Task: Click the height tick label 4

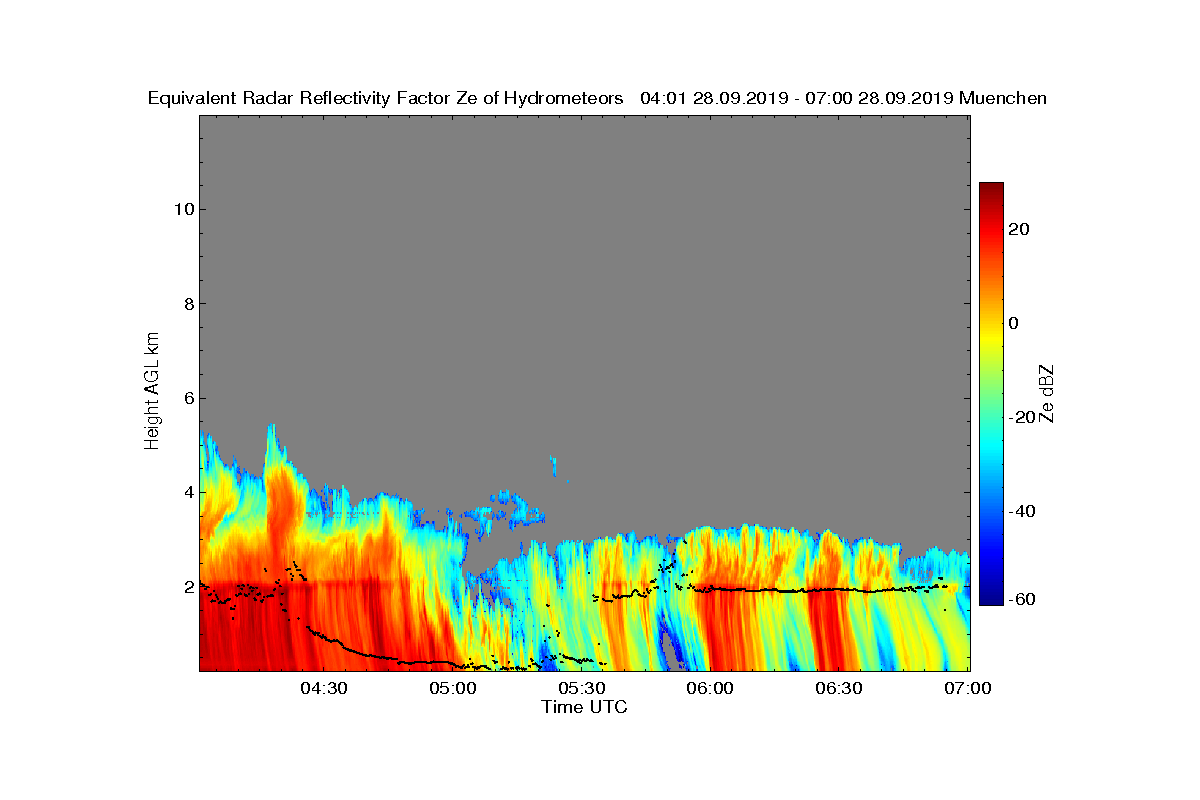Action: point(187,492)
